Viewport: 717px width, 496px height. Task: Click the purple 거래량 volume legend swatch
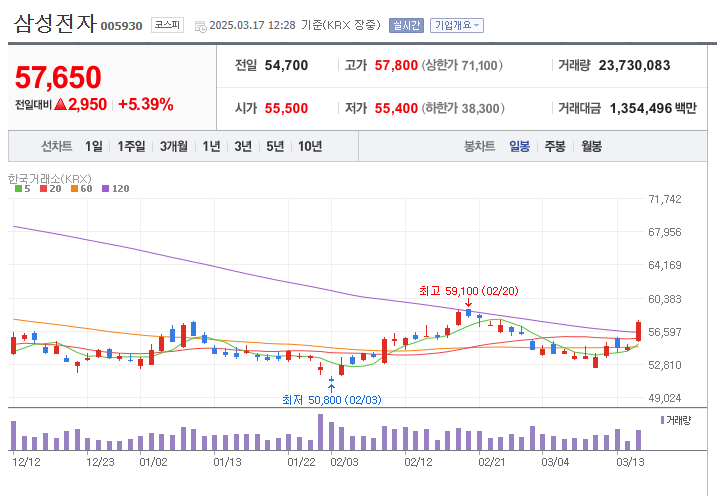[x=663, y=420]
